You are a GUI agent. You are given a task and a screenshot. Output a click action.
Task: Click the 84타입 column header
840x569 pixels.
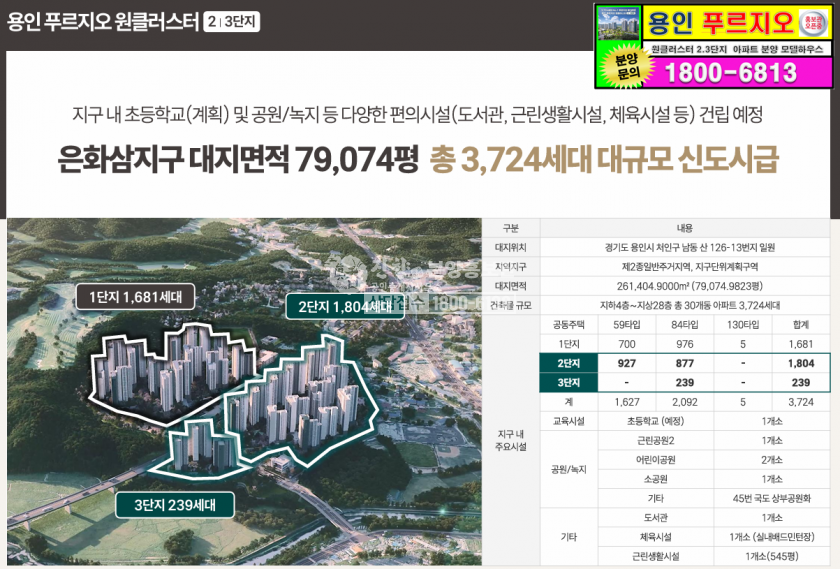coord(684,325)
